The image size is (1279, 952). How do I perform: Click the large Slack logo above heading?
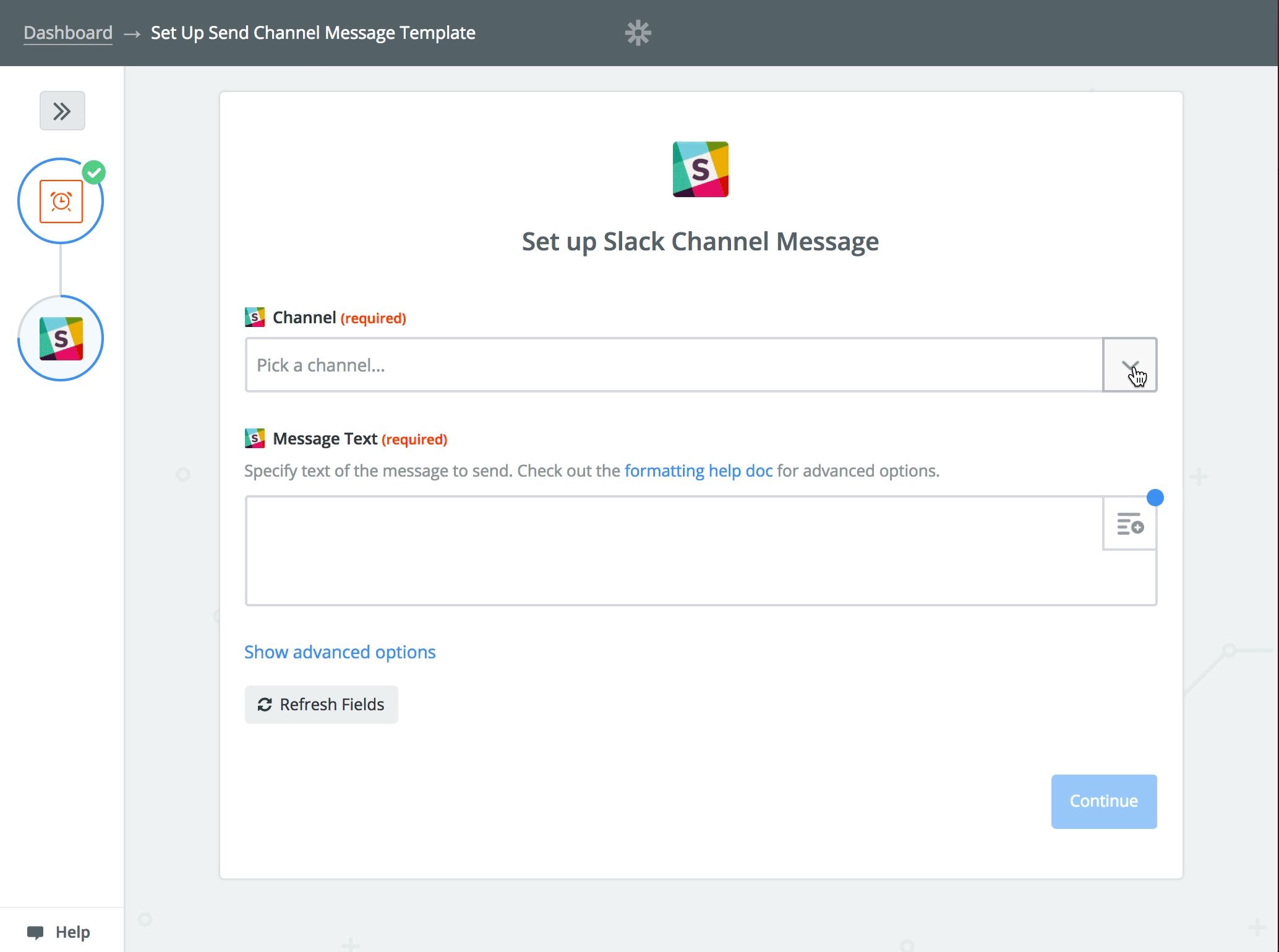tap(701, 169)
